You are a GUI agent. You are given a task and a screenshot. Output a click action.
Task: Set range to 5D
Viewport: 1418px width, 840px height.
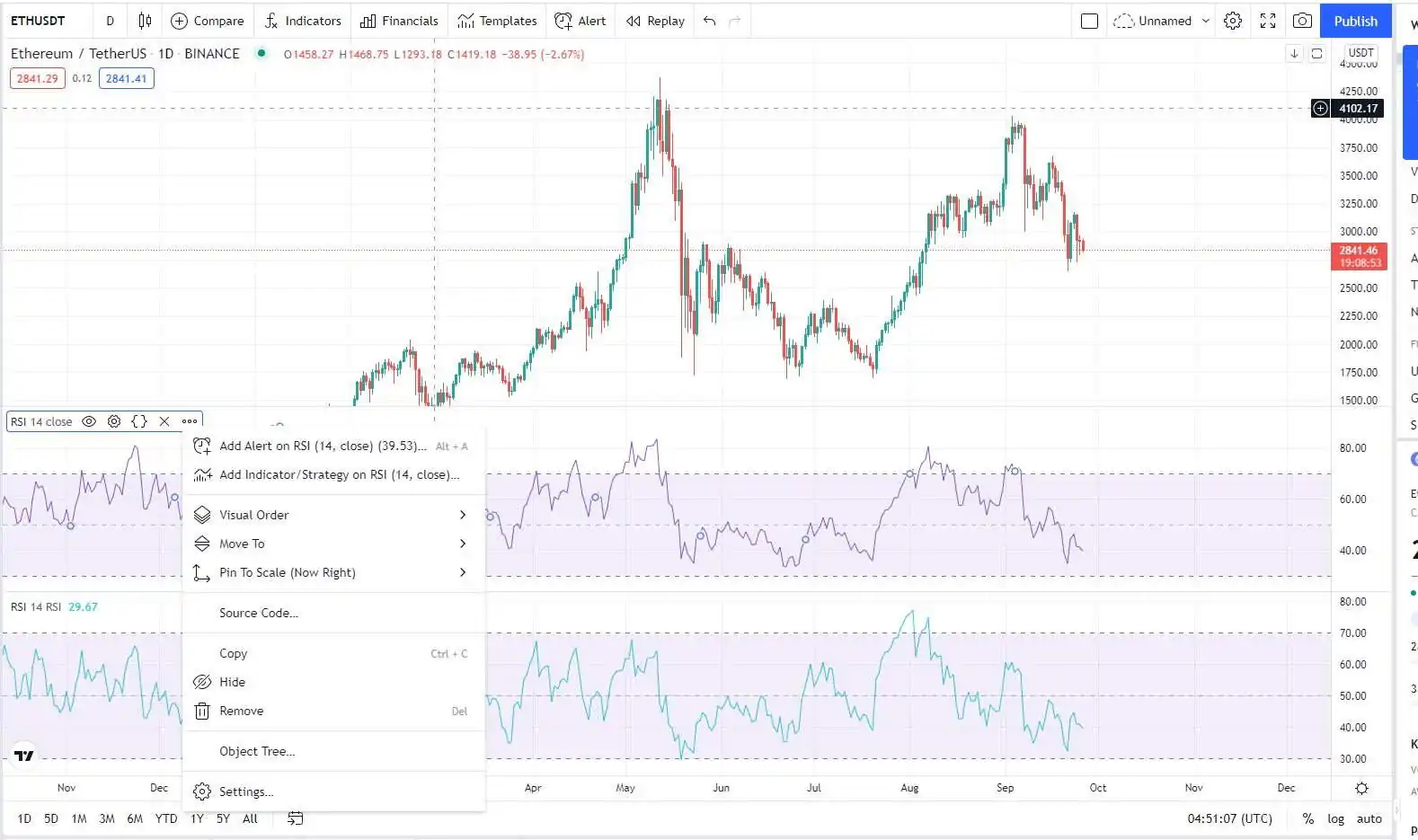(51, 818)
